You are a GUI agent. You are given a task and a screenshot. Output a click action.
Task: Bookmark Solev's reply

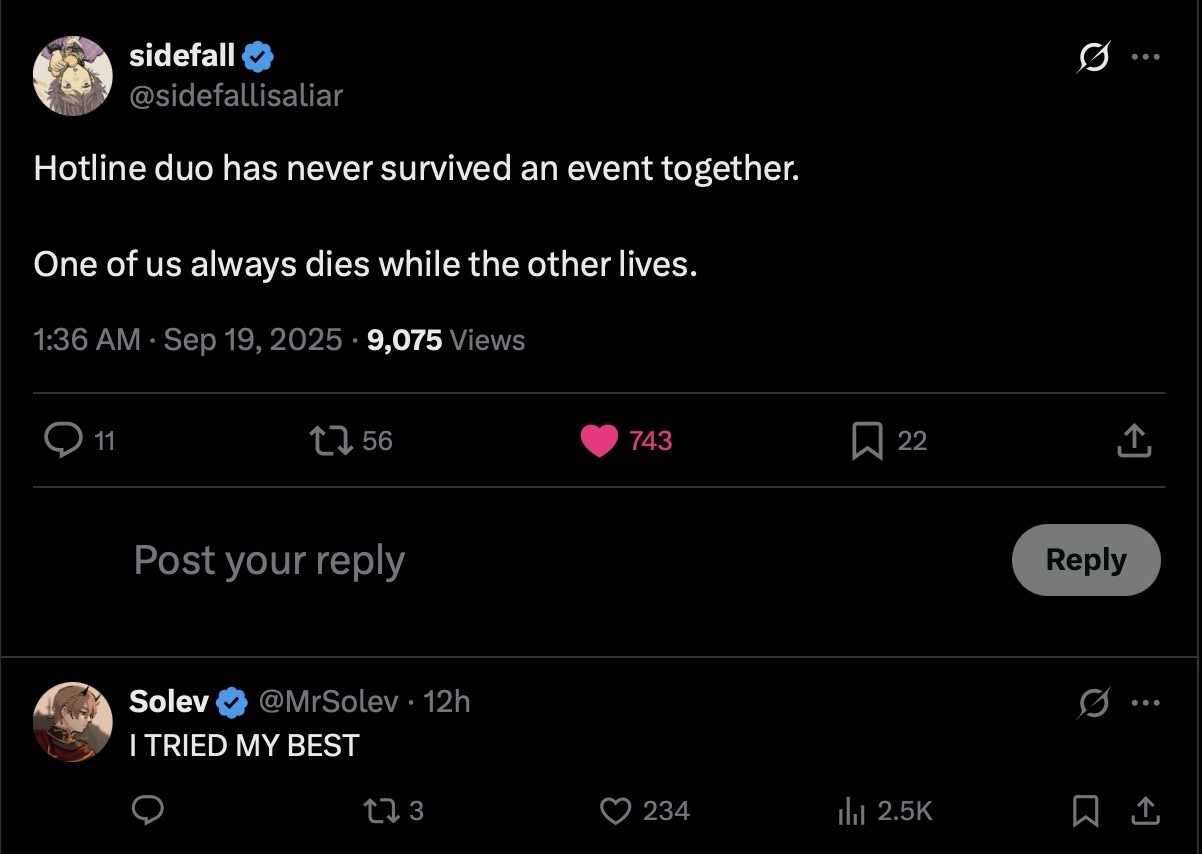click(1084, 811)
